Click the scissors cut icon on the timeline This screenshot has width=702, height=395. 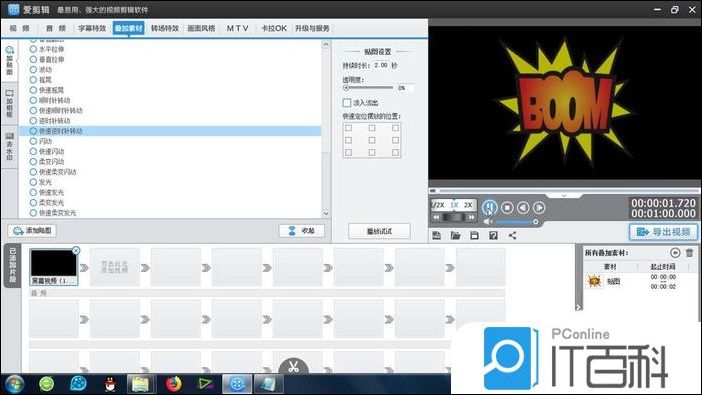pos(293,367)
